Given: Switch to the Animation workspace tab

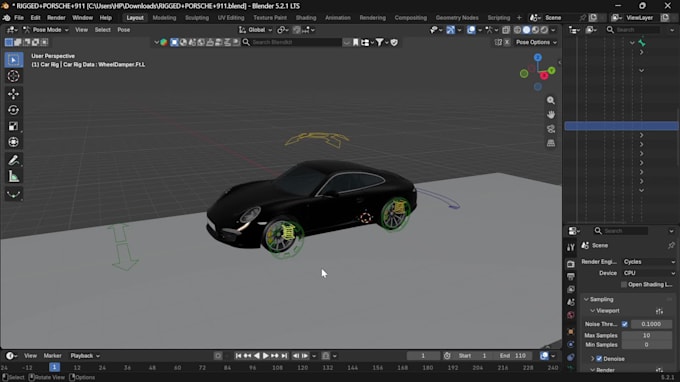Looking at the screenshot, I should (337, 18).
